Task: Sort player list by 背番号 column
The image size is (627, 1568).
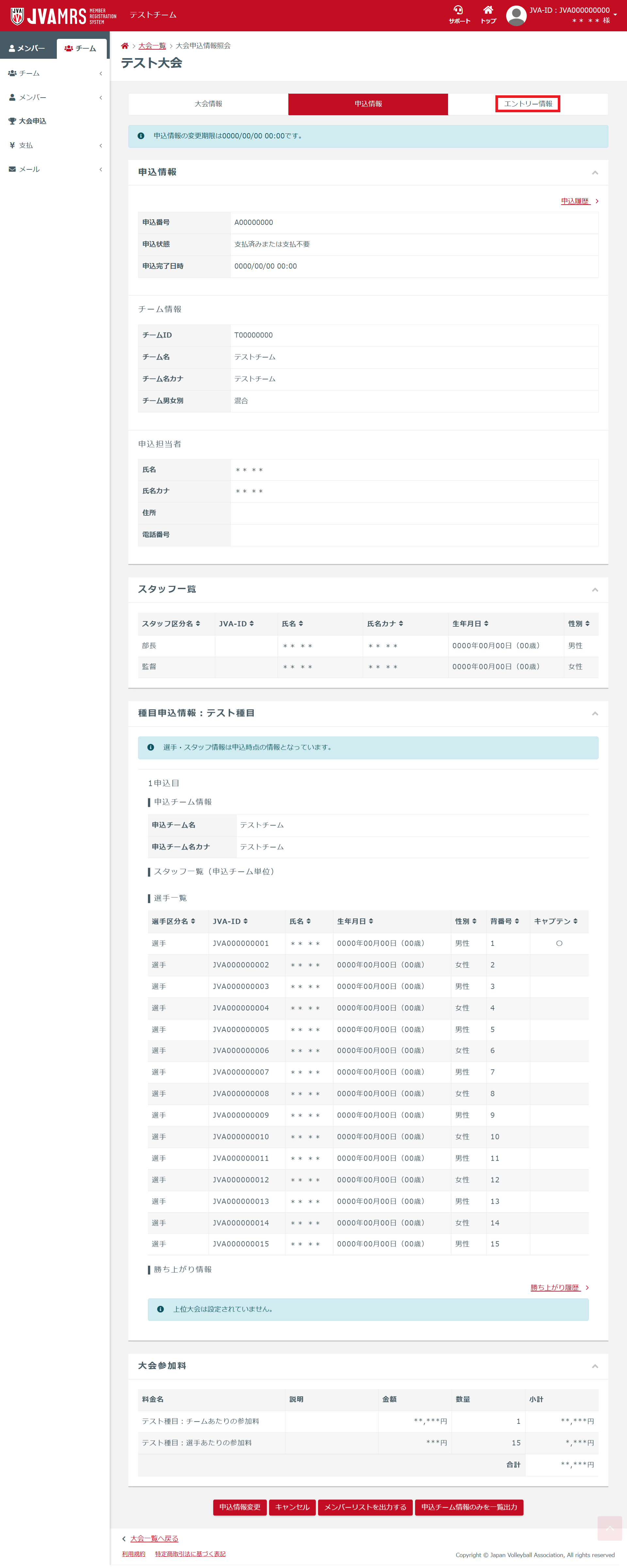Action: tap(505, 921)
